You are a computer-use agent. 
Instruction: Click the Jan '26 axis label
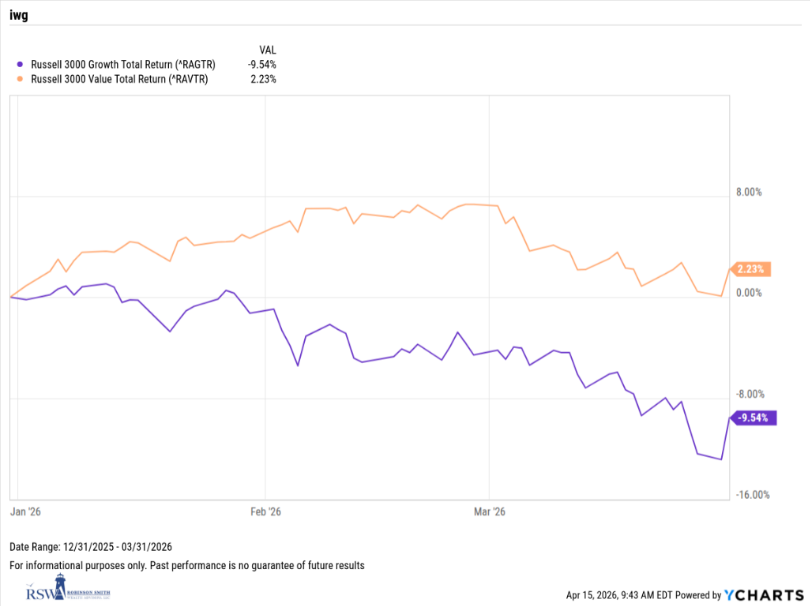point(27,511)
